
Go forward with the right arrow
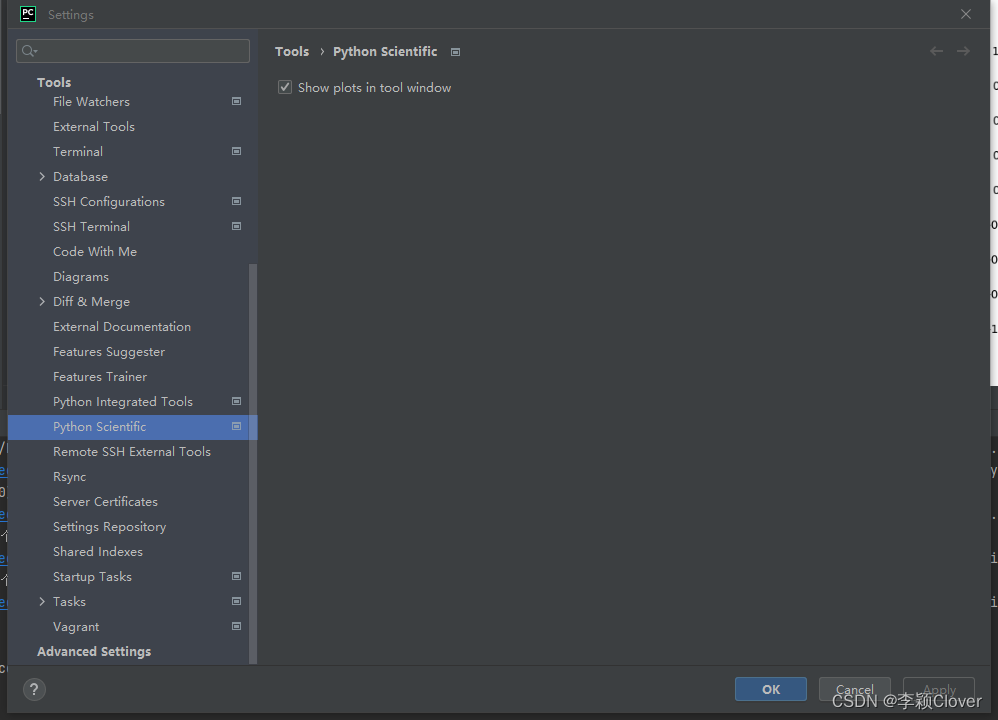click(x=964, y=51)
